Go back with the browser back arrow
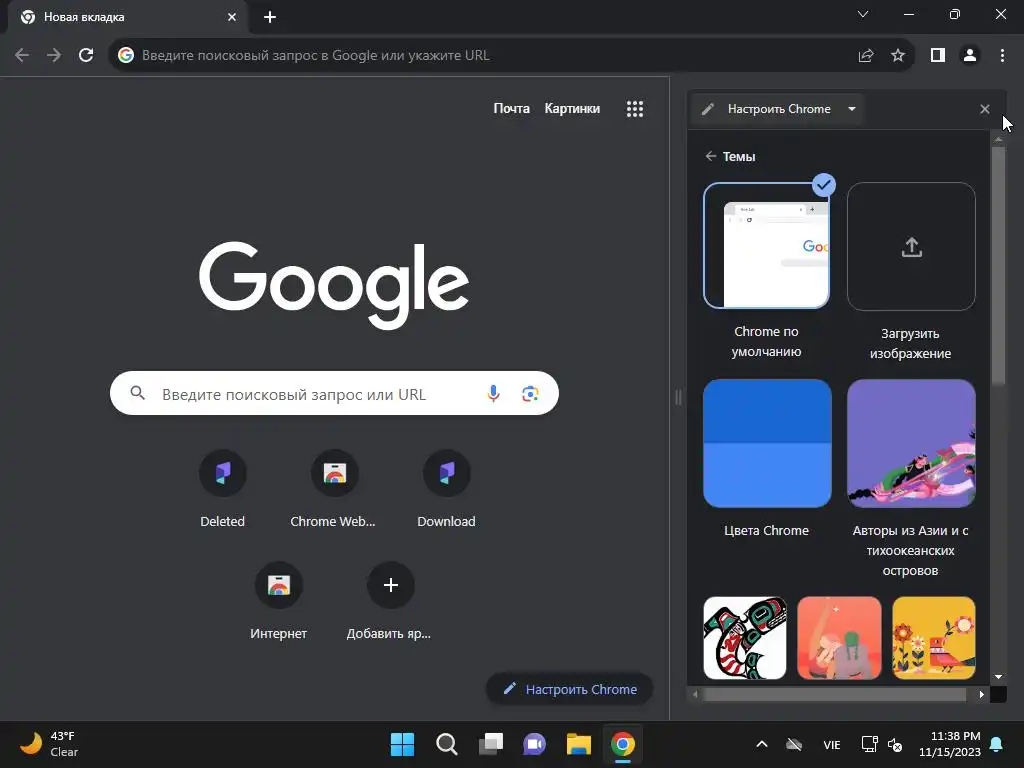This screenshot has height=768, width=1024. (22, 56)
